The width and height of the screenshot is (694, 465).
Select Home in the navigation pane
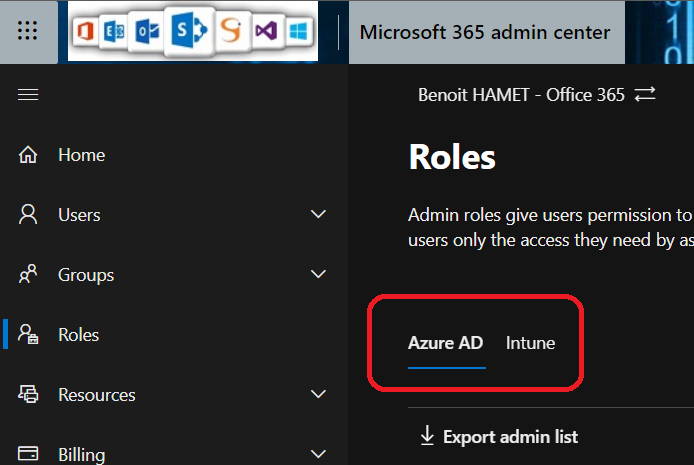click(x=81, y=155)
